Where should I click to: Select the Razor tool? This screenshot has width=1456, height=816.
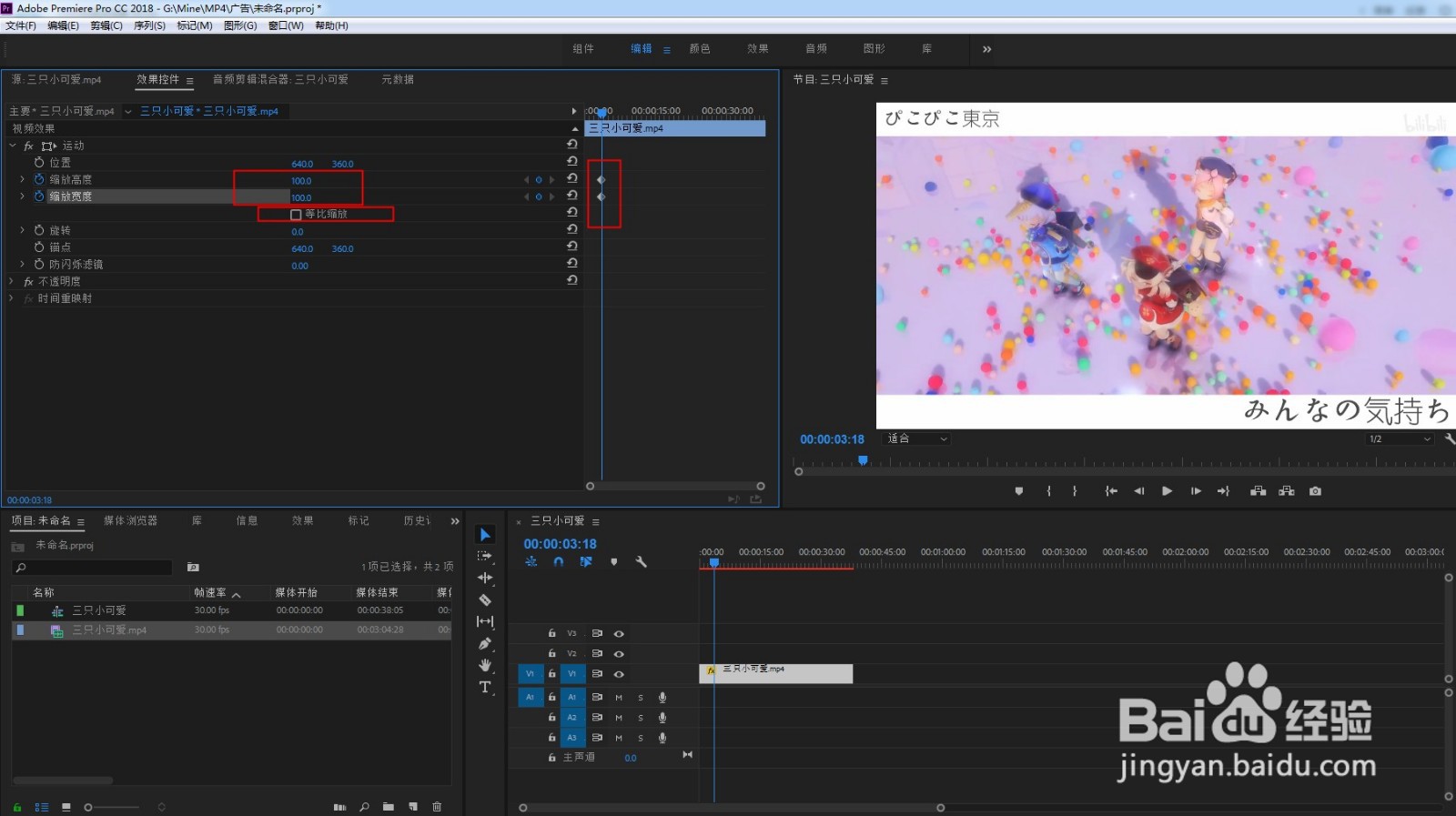coord(485,599)
